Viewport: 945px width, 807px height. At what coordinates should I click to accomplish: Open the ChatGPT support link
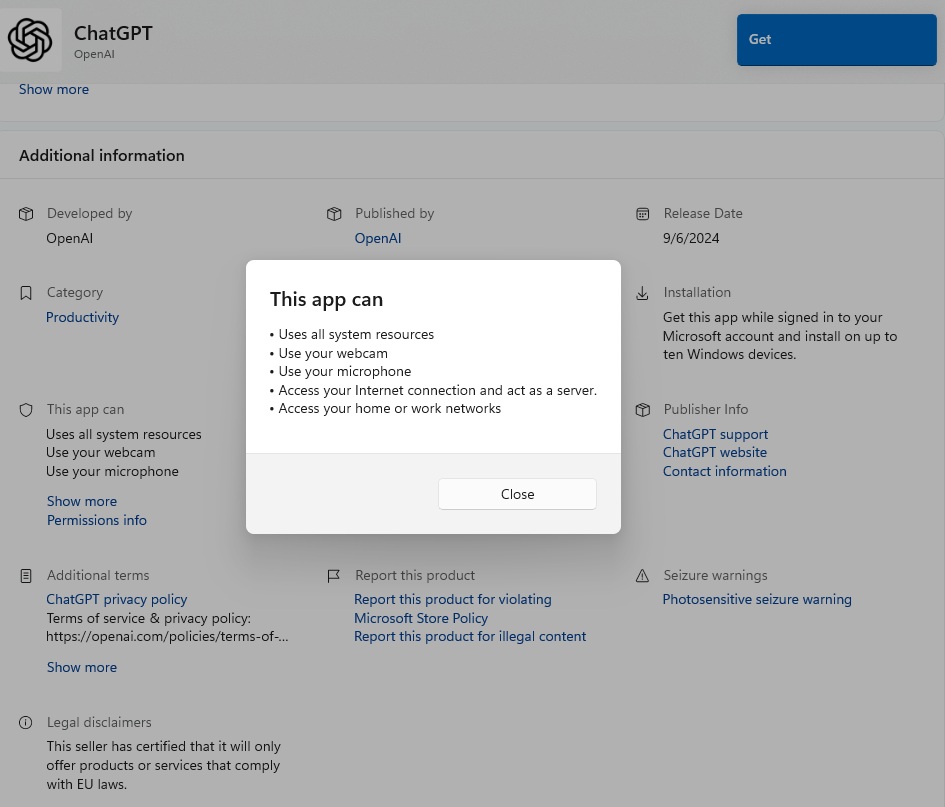715,434
